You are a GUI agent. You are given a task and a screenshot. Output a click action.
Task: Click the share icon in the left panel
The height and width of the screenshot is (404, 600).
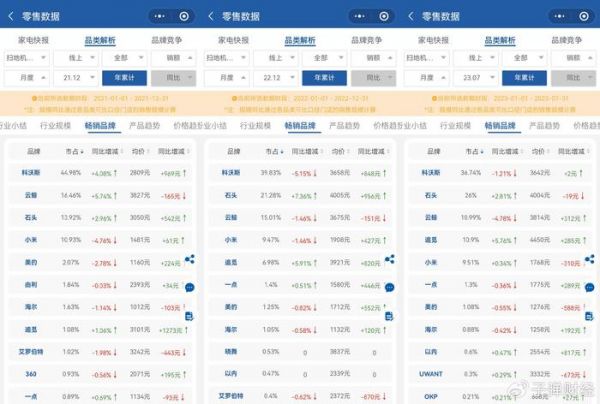tap(190, 259)
